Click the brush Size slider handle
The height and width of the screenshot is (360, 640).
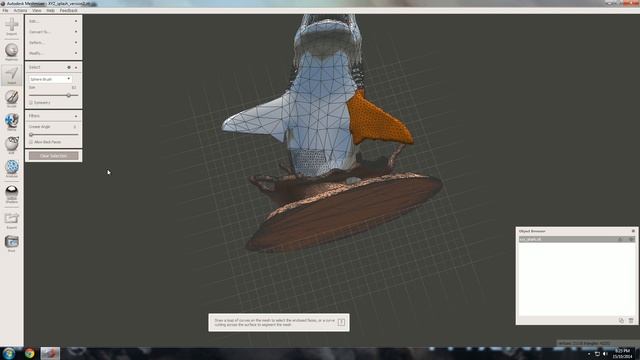(x=69, y=95)
